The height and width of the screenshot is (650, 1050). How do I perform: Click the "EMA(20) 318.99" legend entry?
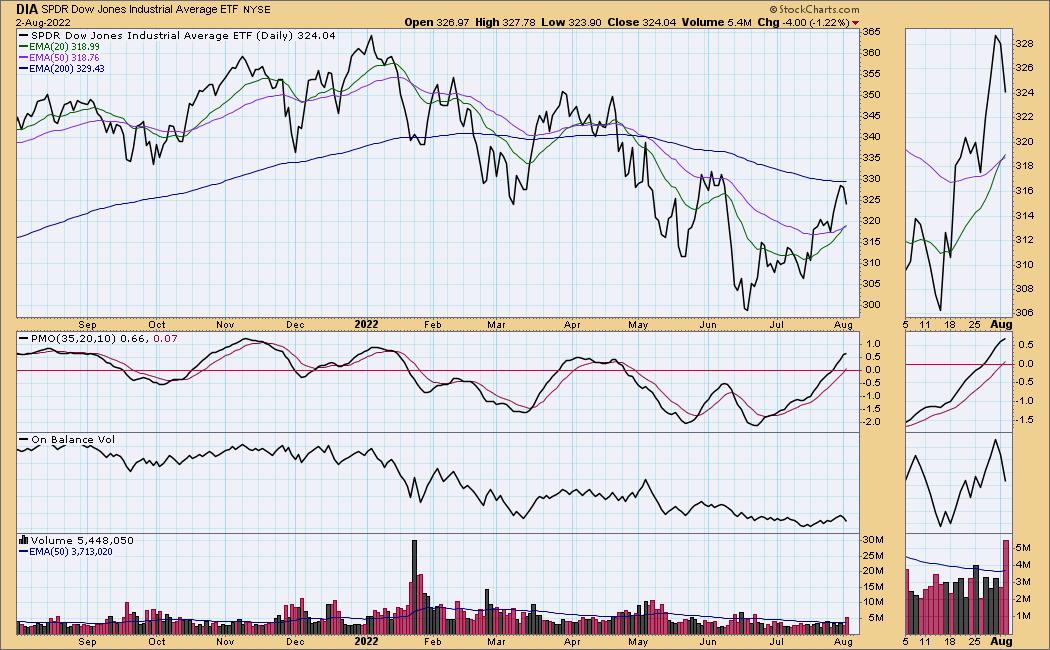pyautogui.click(x=64, y=47)
